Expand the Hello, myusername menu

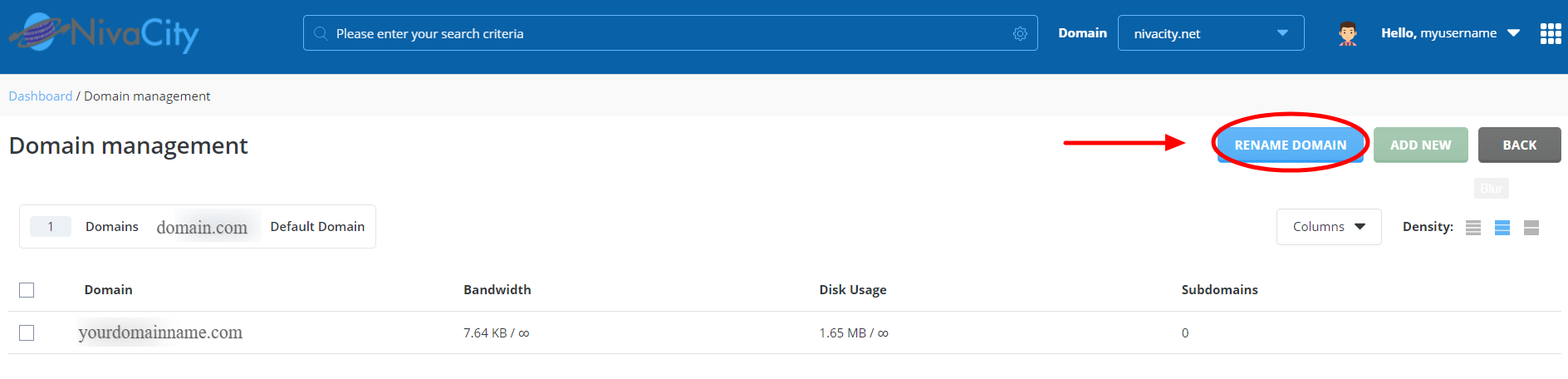point(1450,33)
